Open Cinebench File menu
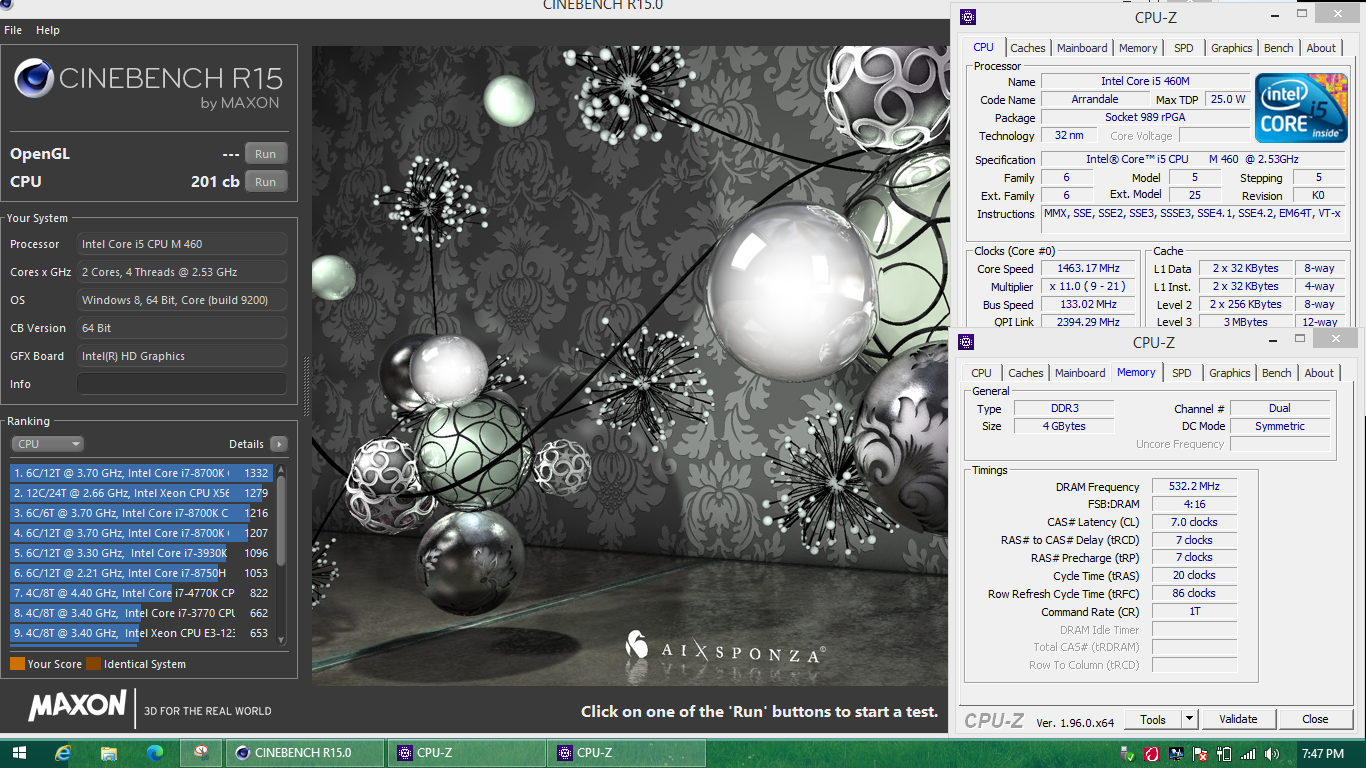The image size is (1366, 768). tap(13, 30)
